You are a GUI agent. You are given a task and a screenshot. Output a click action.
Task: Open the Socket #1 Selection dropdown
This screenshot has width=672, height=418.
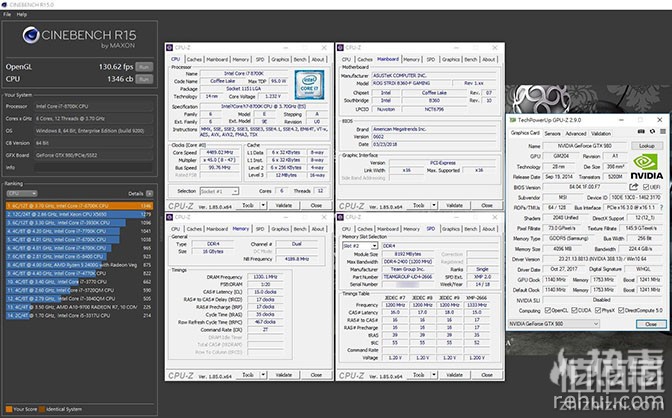pos(219,191)
